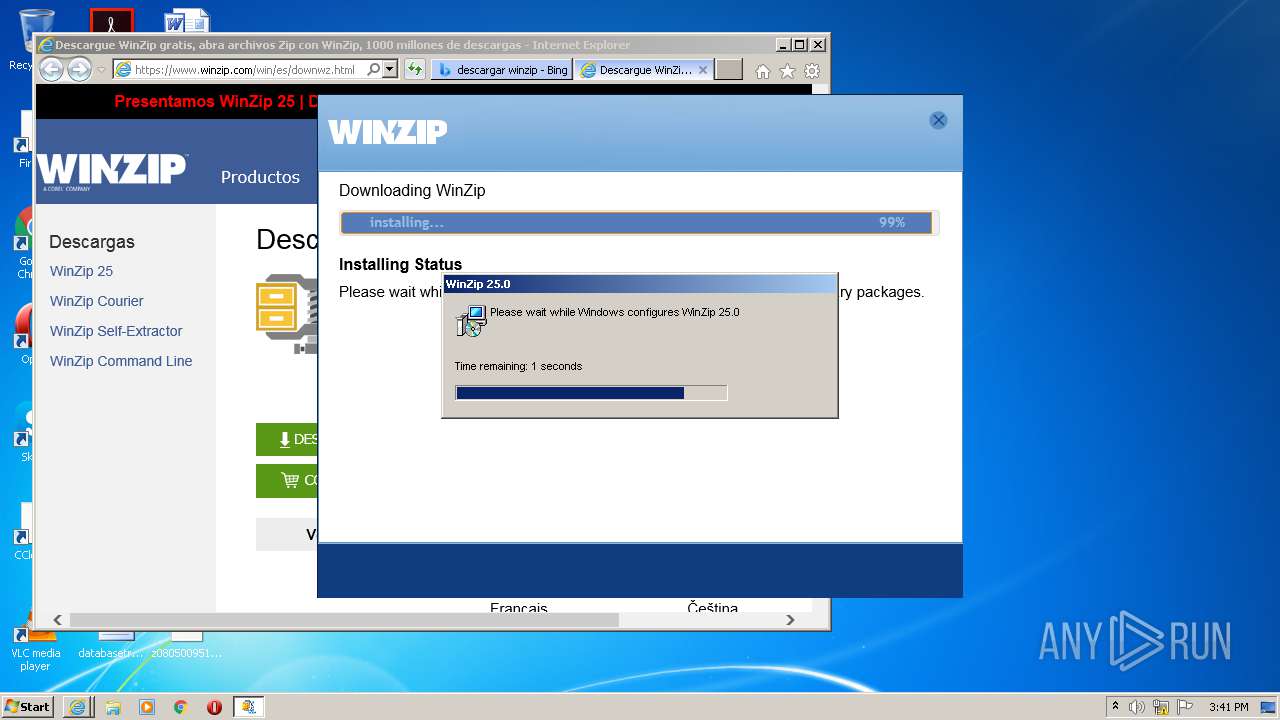1280x720 pixels.
Task: Click the scroll right arrow in browser
Action: (790, 620)
